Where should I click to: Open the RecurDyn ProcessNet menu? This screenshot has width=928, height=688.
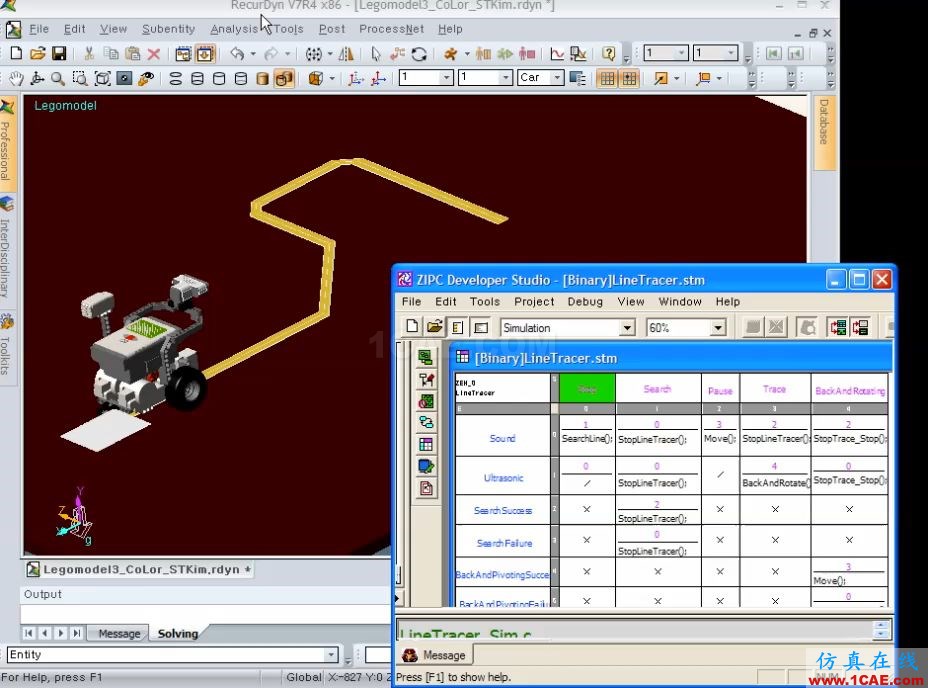pos(391,28)
